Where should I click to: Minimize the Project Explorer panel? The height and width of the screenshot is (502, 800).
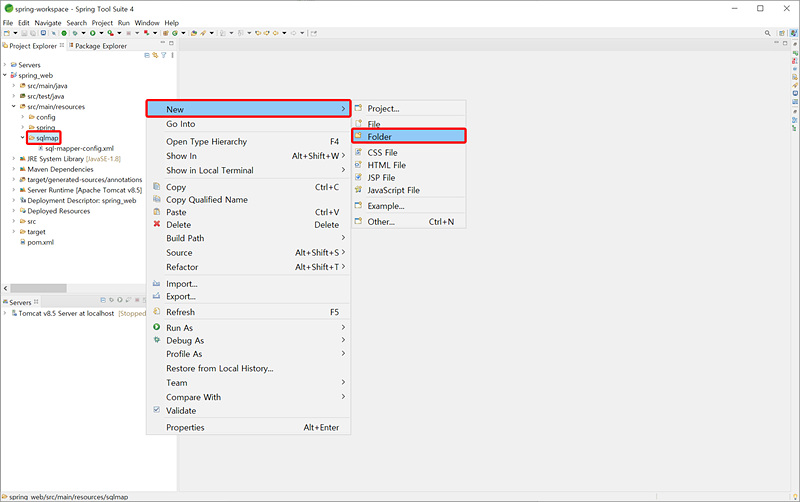coord(163,43)
